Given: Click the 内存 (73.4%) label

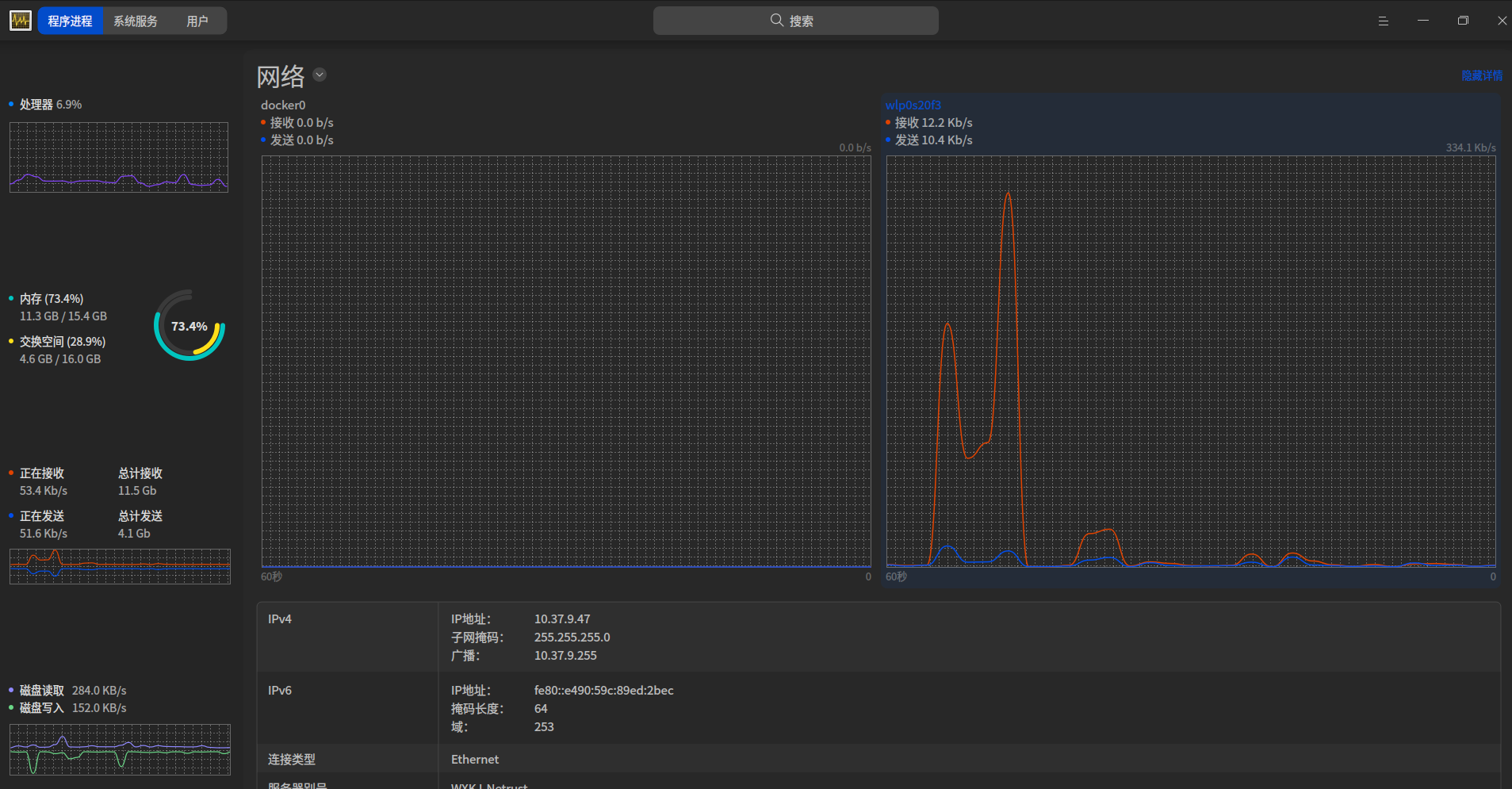Looking at the screenshot, I should (52, 299).
